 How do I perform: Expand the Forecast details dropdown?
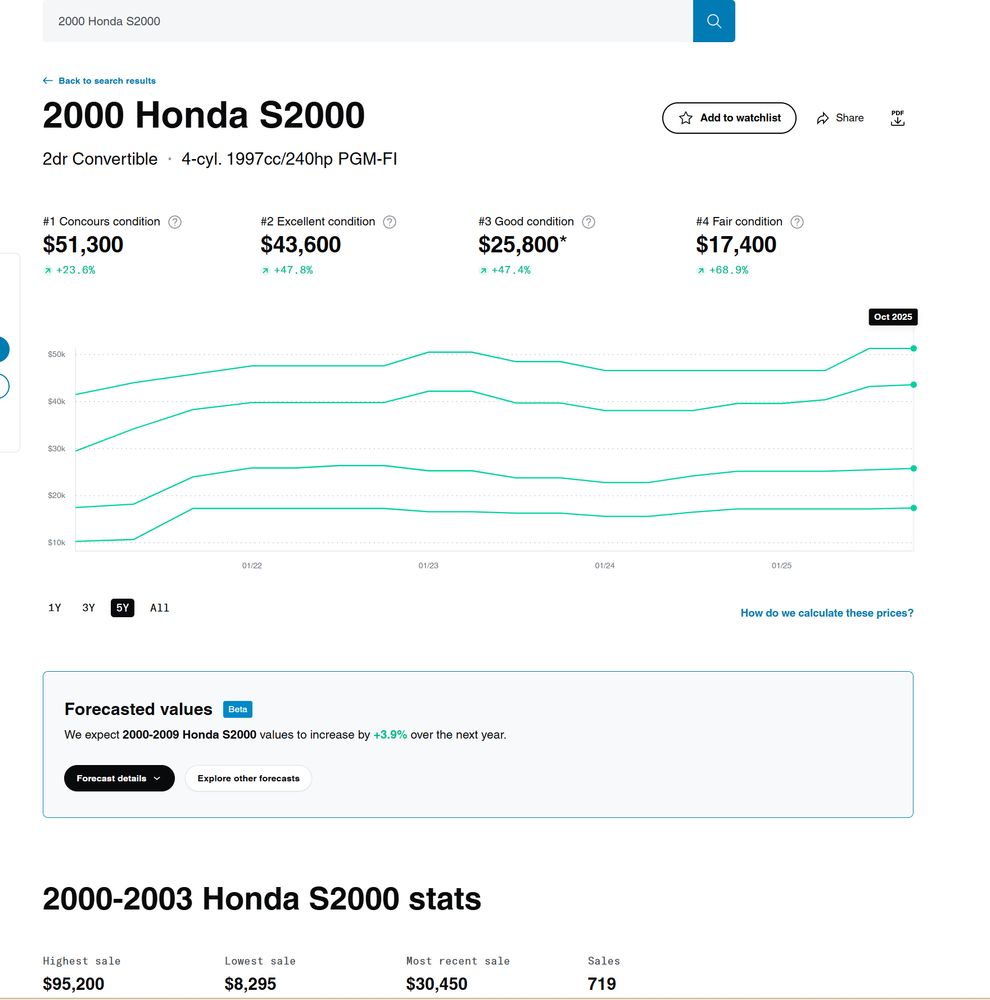[x=119, y=778]
